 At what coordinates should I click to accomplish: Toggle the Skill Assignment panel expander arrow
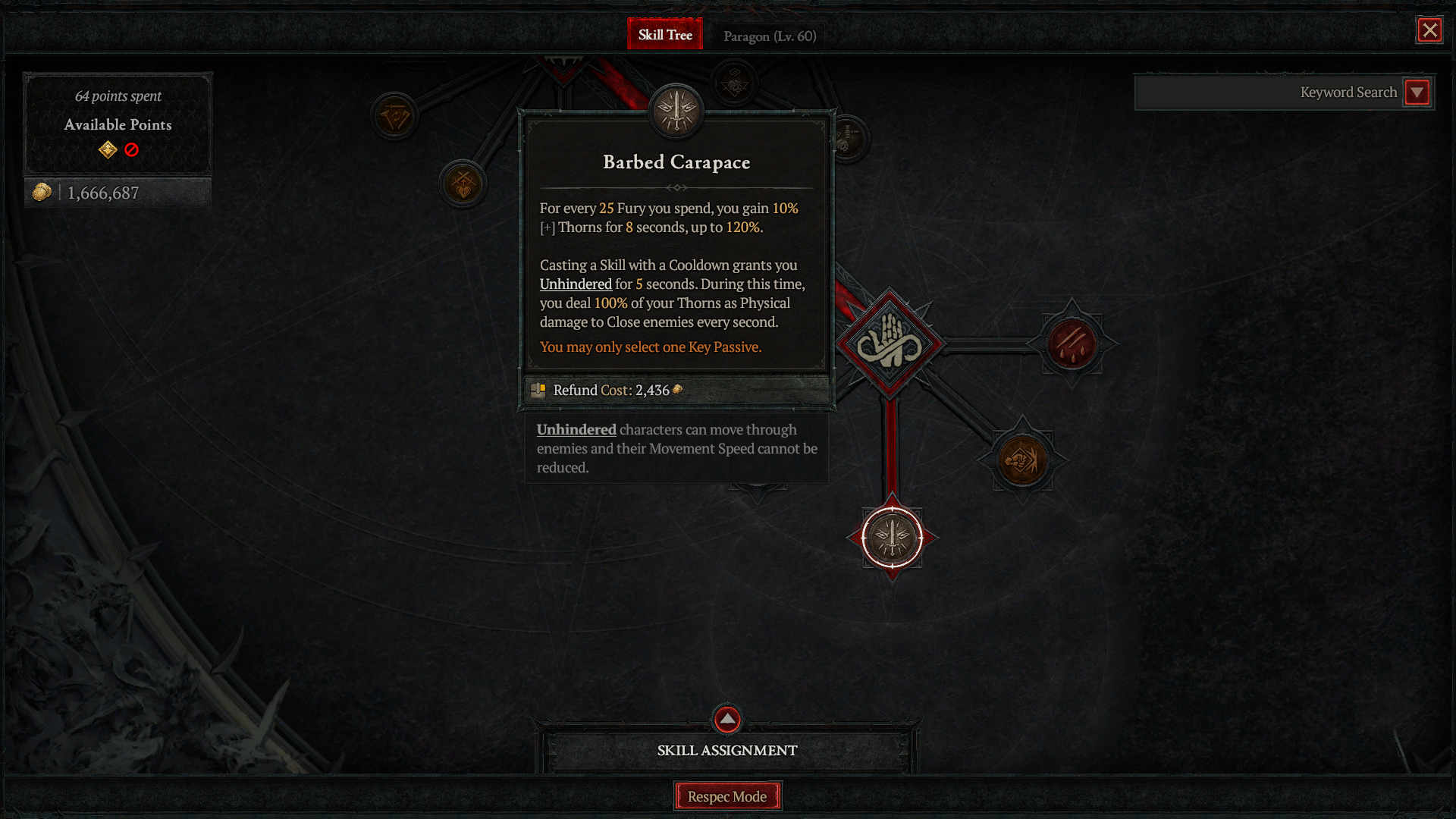[727, 720]
